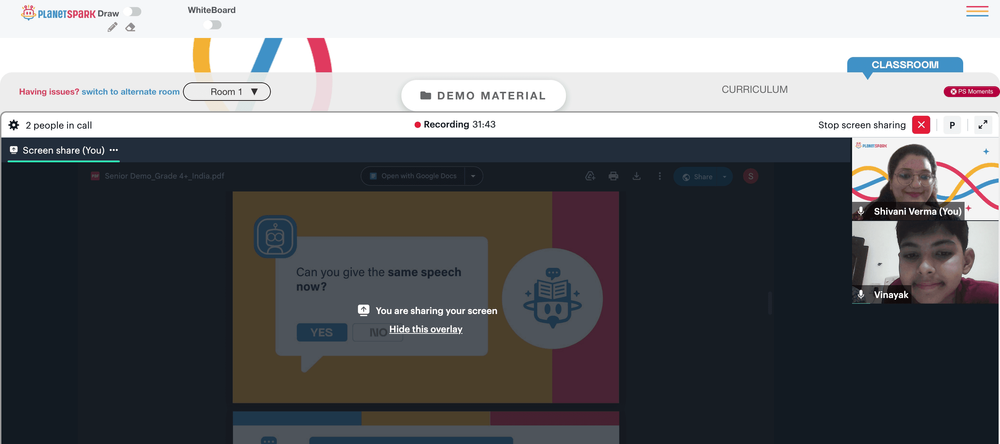1000x444 pixels.
Task: Open the CURRICULUM tab
Action: tap(754, 90)
